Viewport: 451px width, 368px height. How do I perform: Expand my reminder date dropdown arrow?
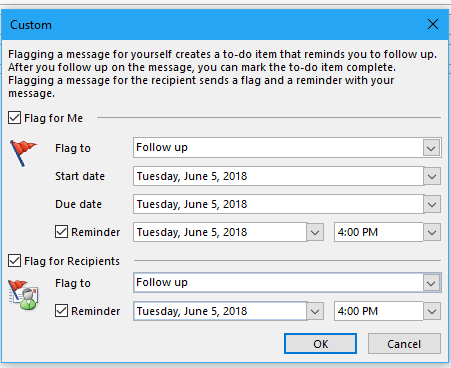click(315, 232)
